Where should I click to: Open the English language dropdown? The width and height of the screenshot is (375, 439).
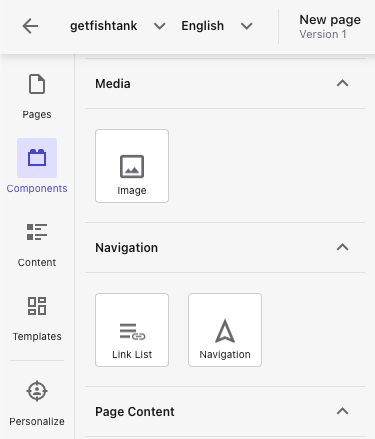click(217, 26)
